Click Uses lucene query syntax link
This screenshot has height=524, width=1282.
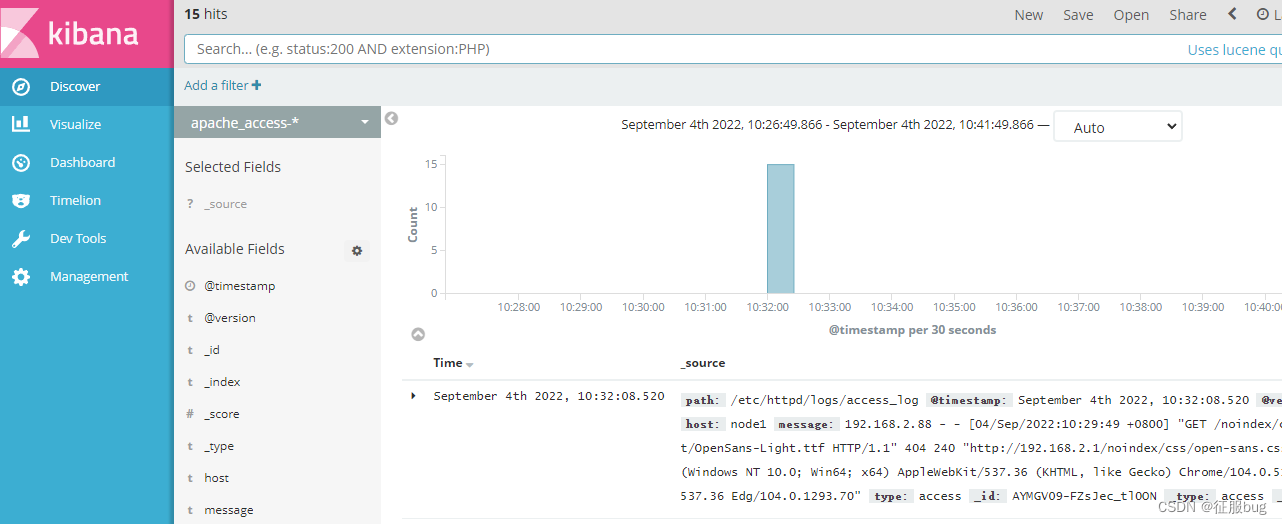(1235, 50)
